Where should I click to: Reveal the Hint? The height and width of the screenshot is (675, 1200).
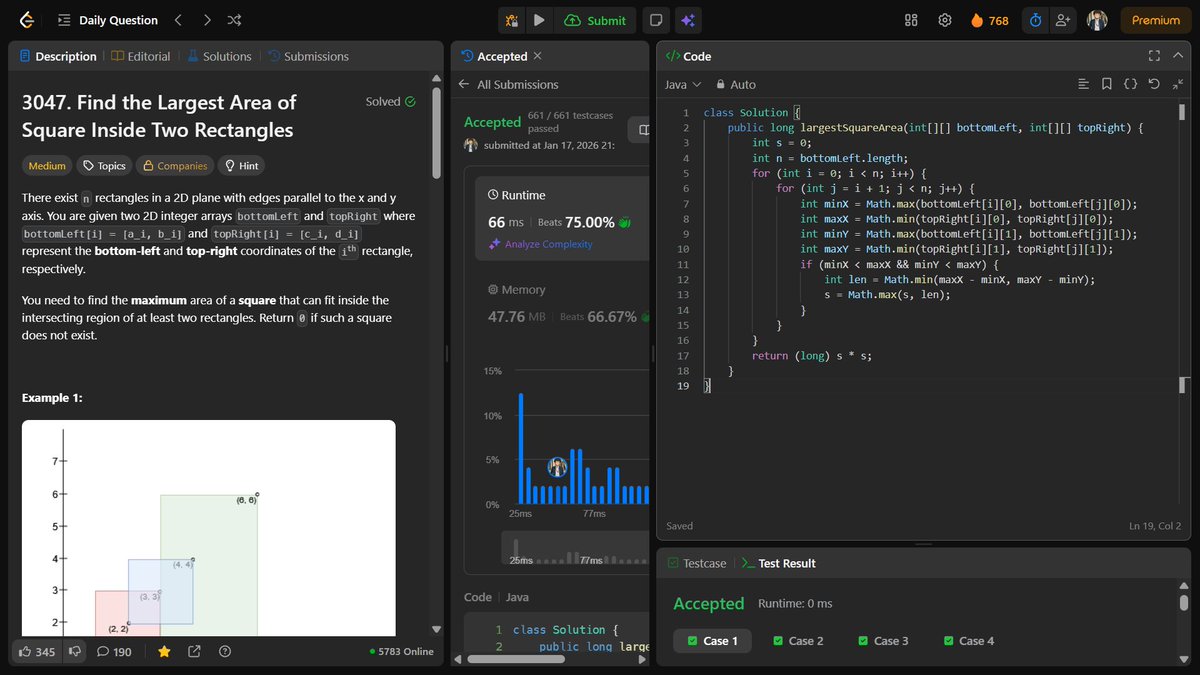tap(241, 166)
